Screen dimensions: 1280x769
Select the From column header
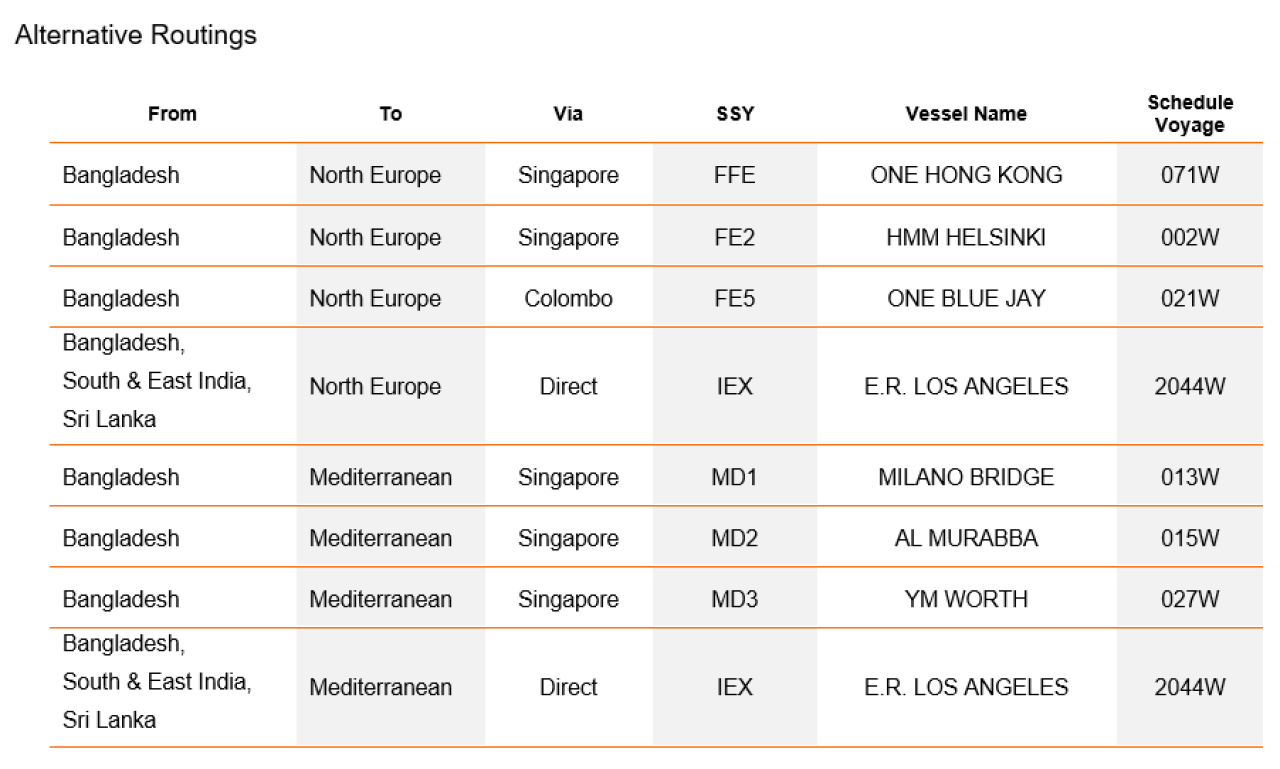[172, 114]
